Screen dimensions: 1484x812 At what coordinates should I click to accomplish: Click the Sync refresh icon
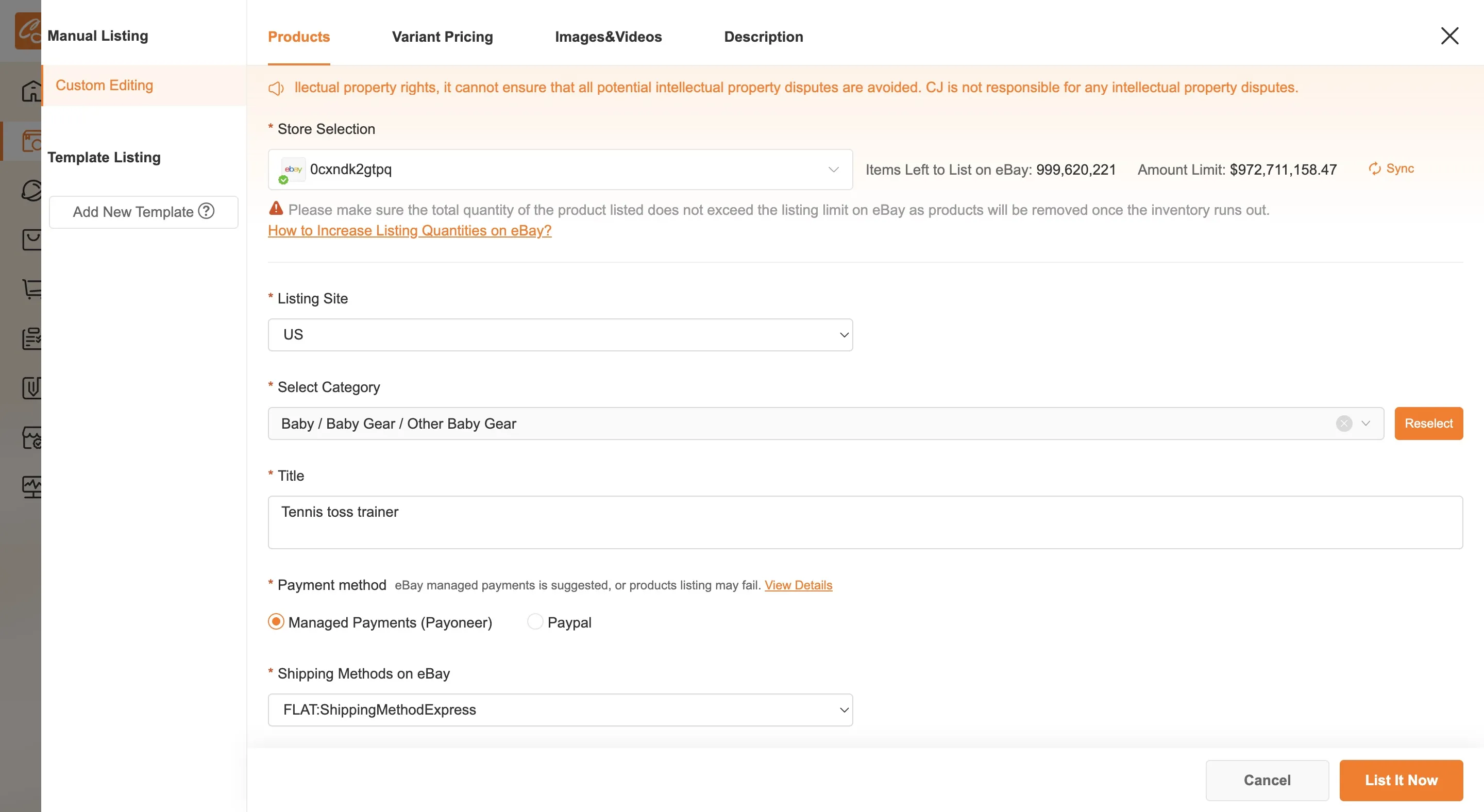coord(1375,168)
